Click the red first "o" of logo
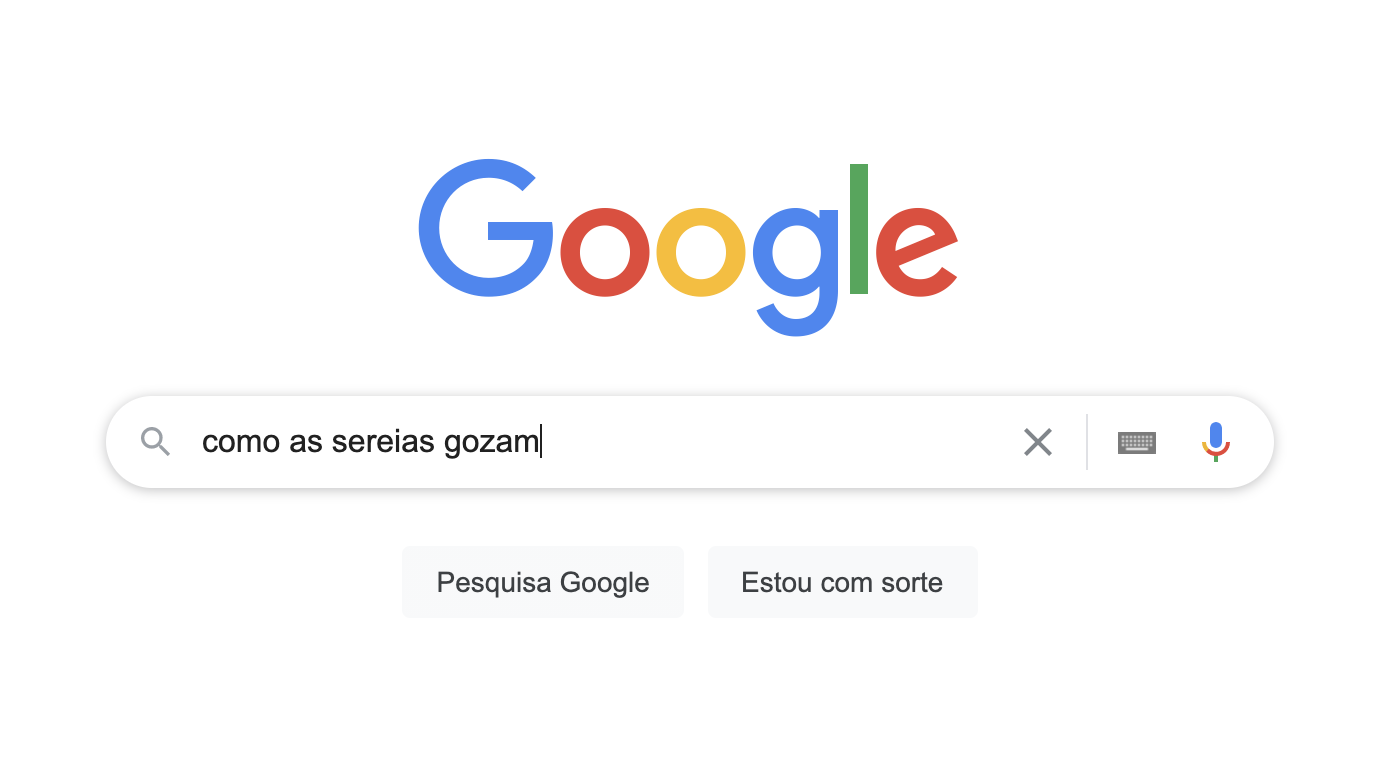Image resolution: width=1396 pixels, height=758 pixels. pyautogui.click(x=606, y=252)
